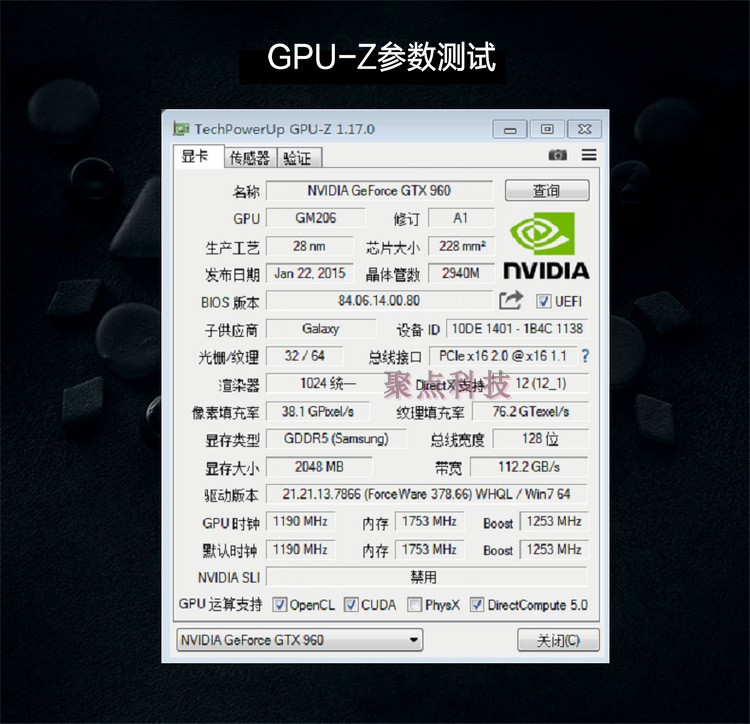
Task: Switch to the 传感器 tab
Action: tap(250, 158)
